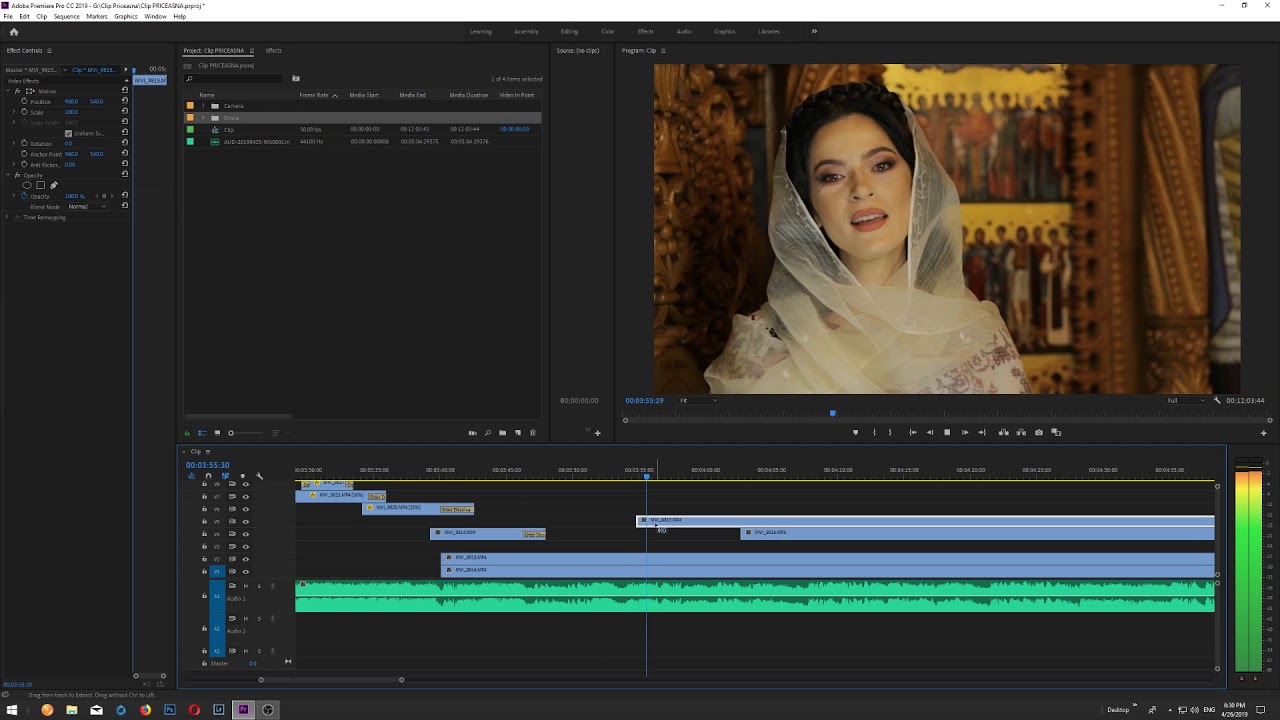Click the New Bin icon beside search field
Image resolution: width=1280 pixels, height=720 pixels.
296,78
